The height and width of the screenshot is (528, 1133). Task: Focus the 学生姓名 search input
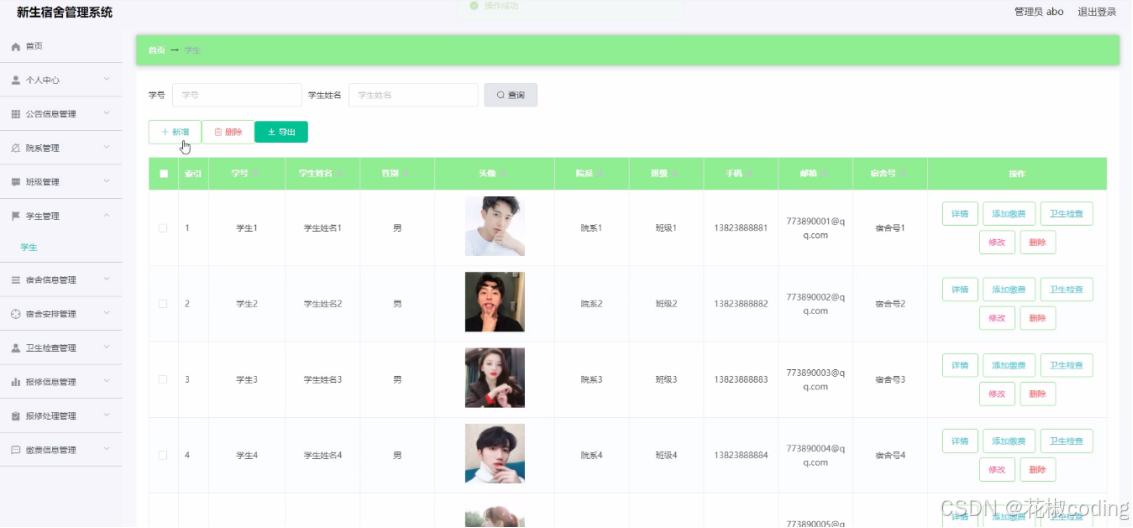pos(413,95)
